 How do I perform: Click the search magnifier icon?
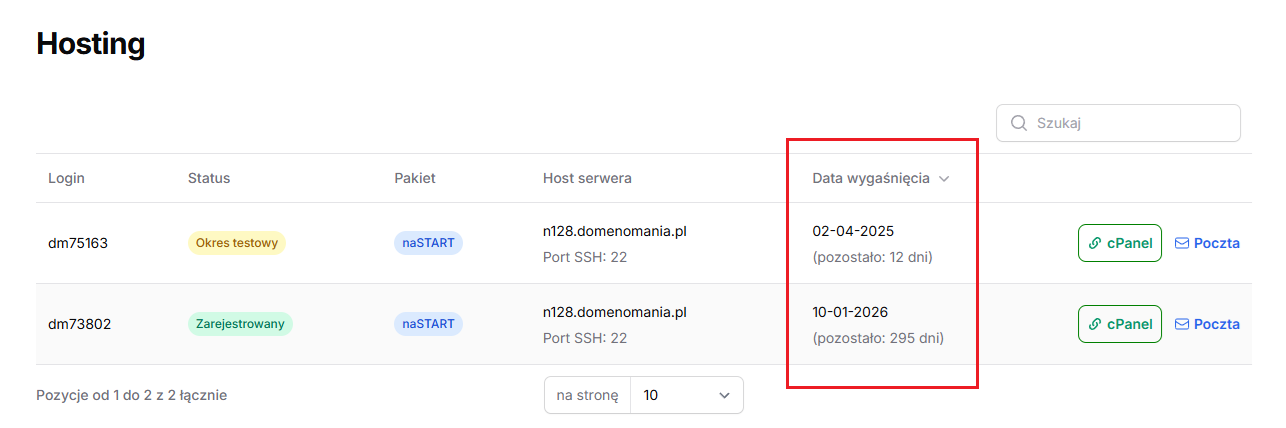[1019, 123]
